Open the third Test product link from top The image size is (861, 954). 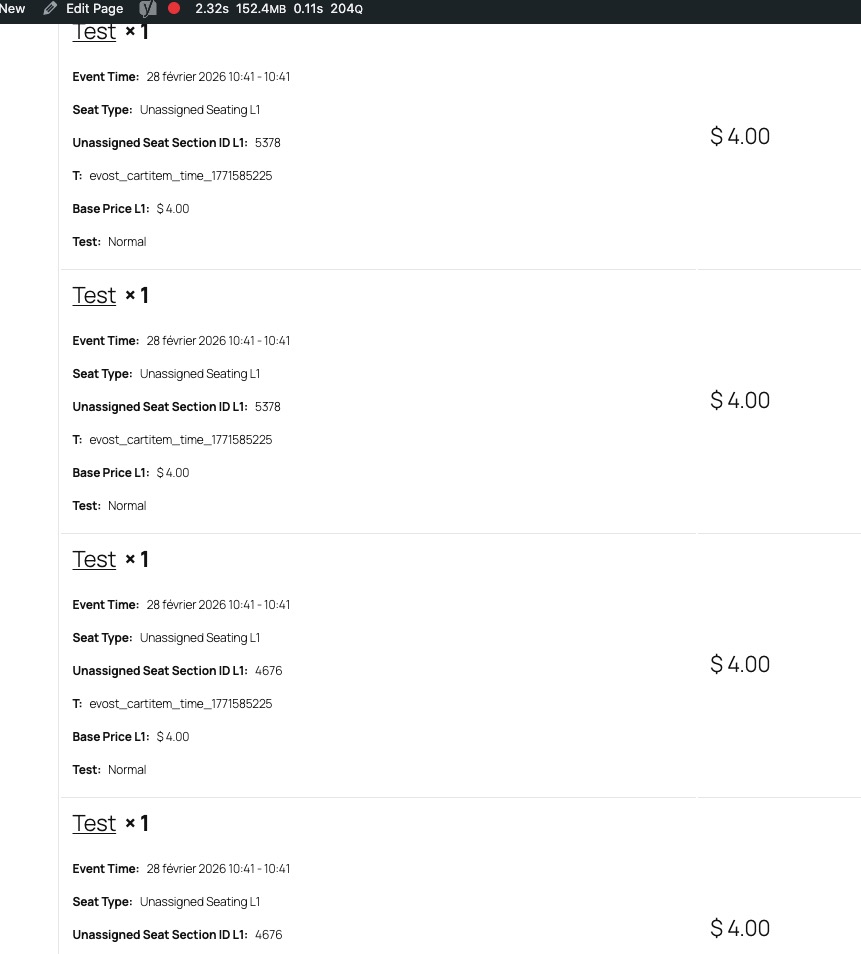[94, 560]
